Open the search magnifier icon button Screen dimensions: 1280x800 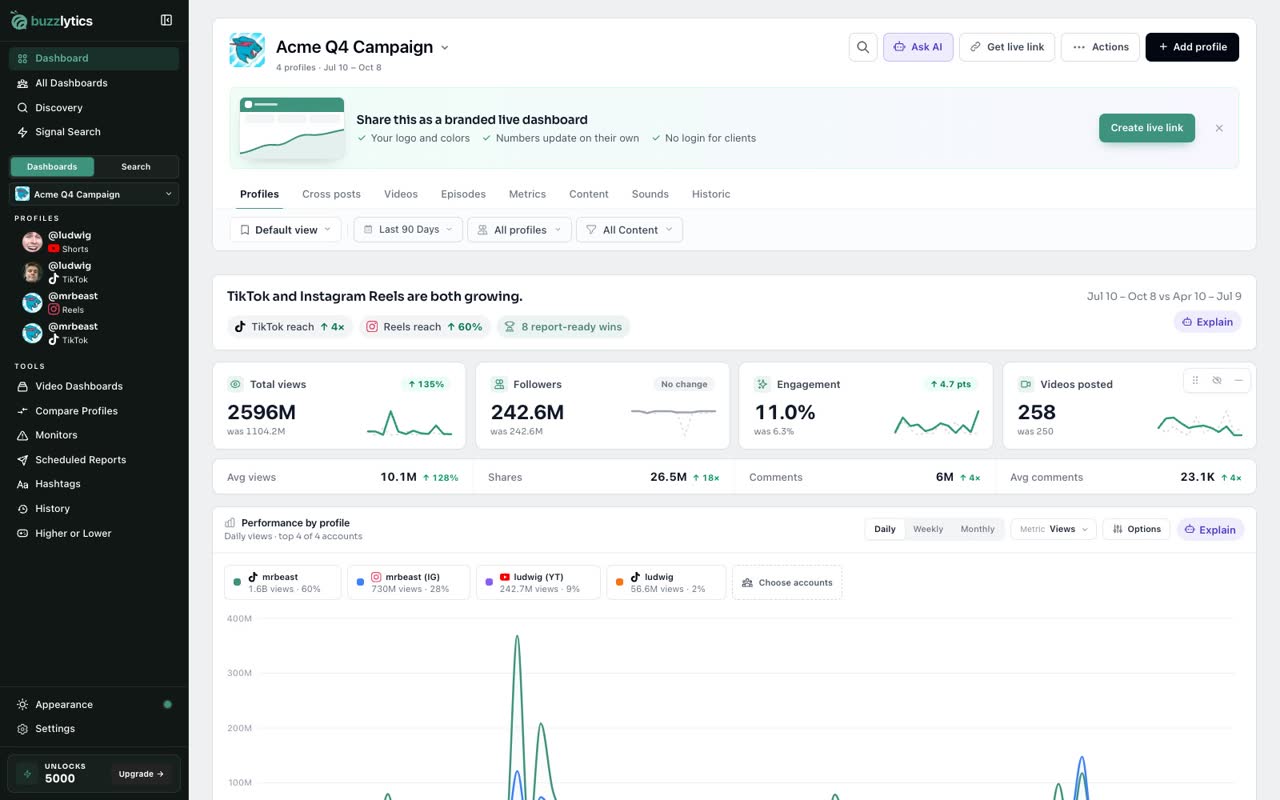(x=863, y=47)
